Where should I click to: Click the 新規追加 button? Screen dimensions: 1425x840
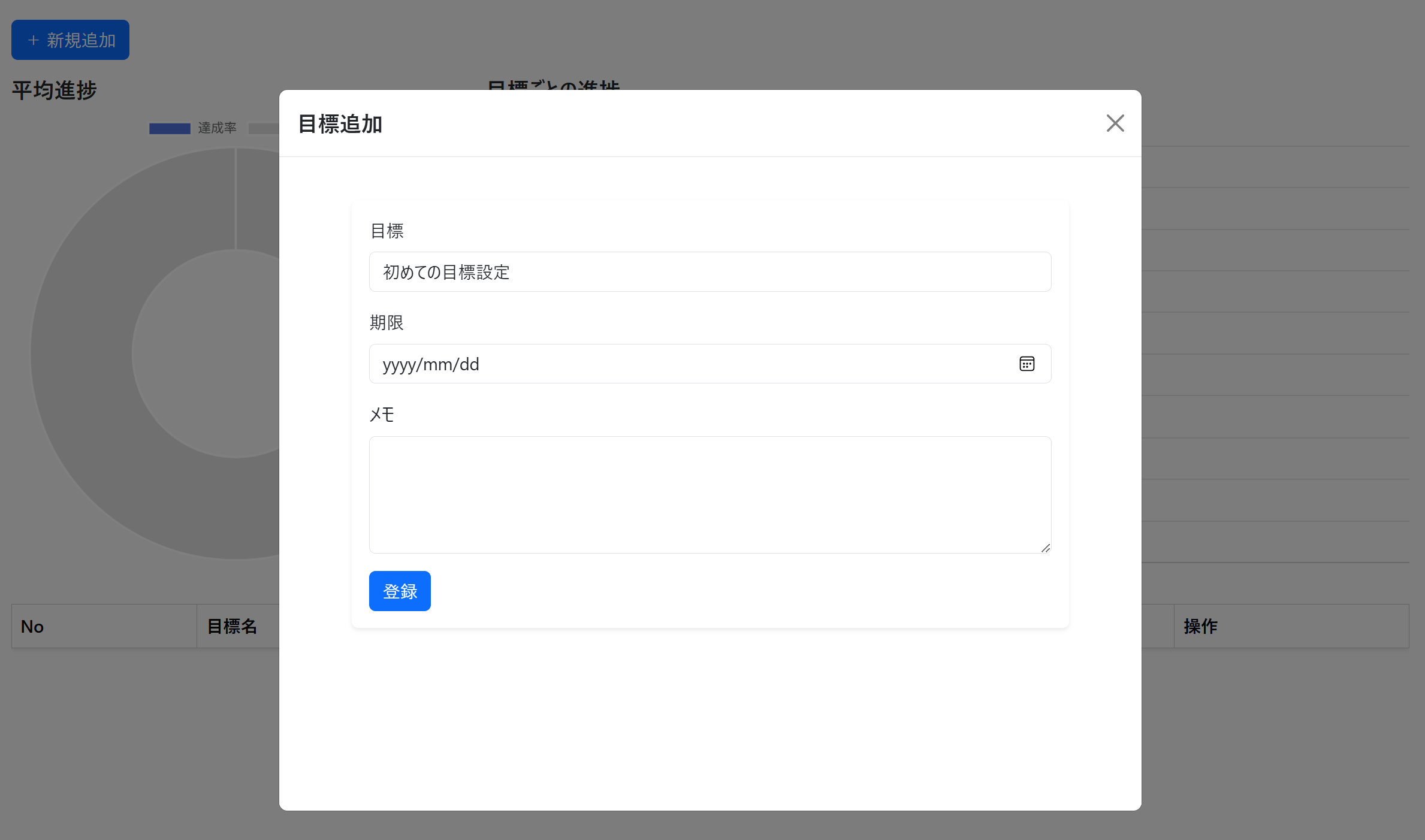tap(70, 40)
